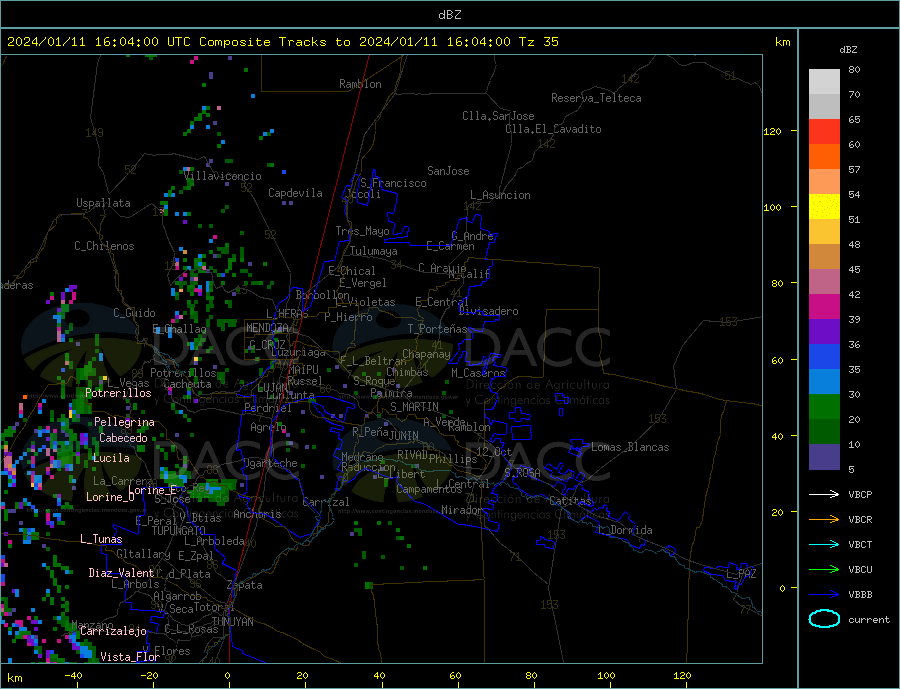Select the white-grey 80 dBZ color swatch

tap(824, 82)
